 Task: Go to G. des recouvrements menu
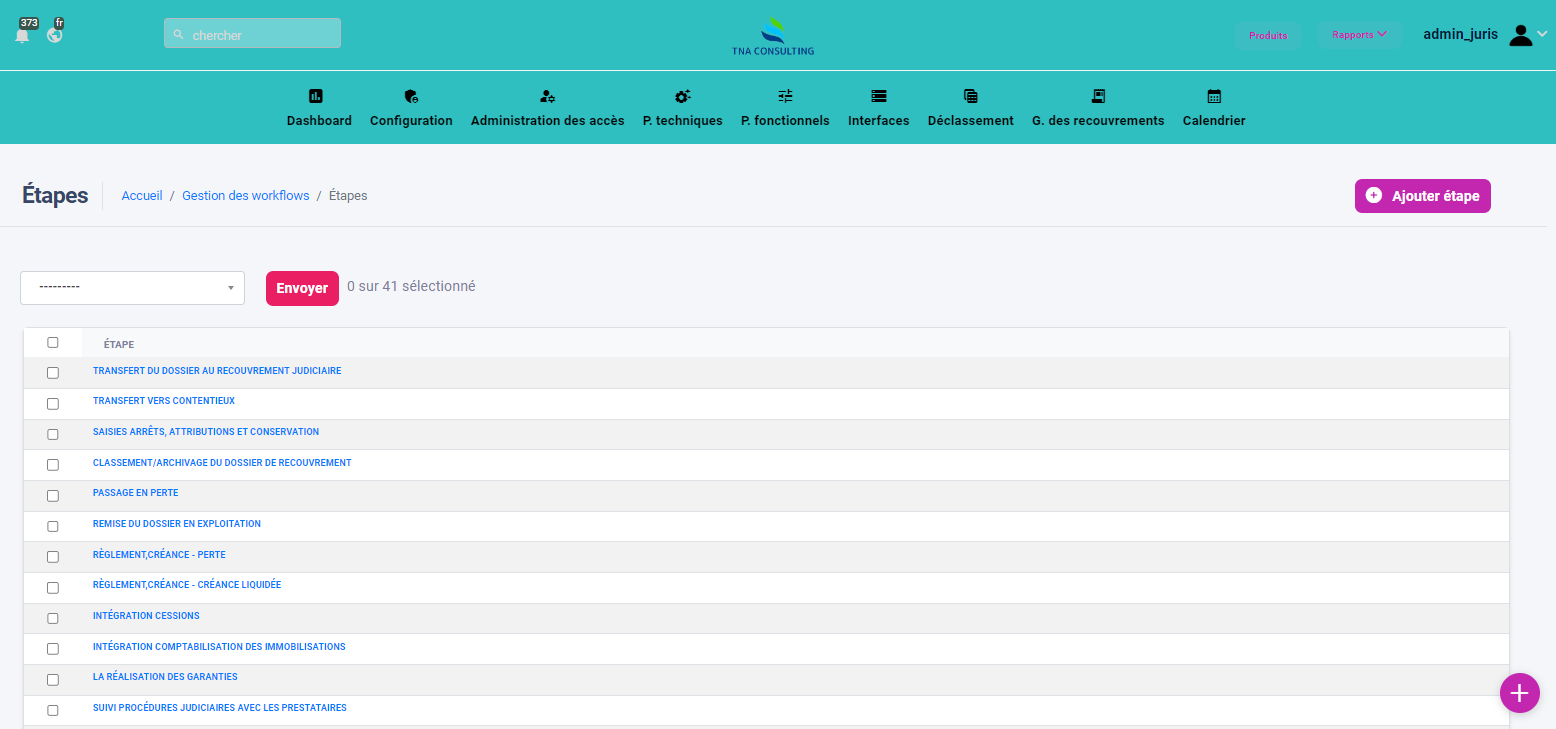point(1097,120)
